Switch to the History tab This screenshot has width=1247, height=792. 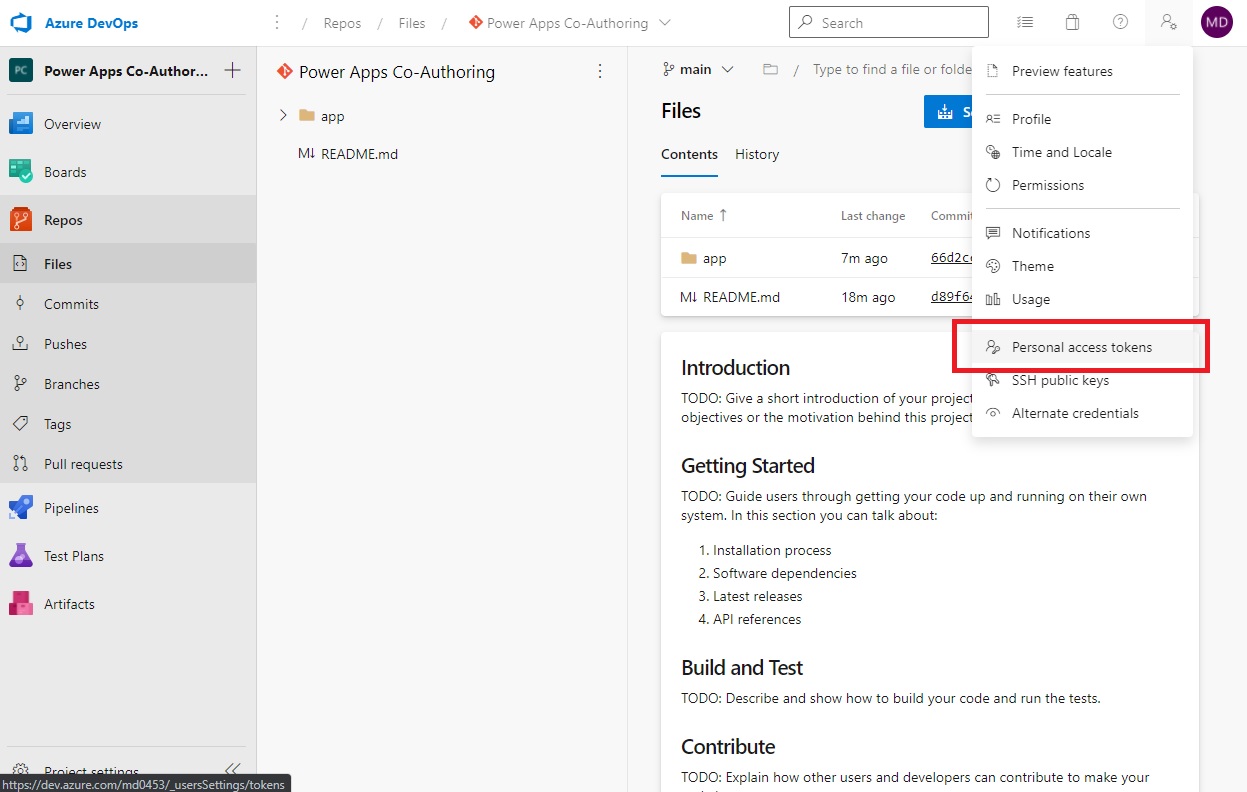757,154
